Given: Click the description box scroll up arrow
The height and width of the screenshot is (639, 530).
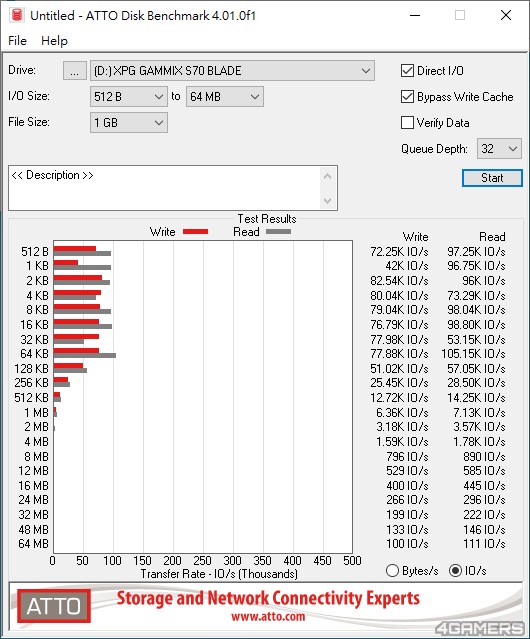Looking at the screenshot, I should (327, 177).
